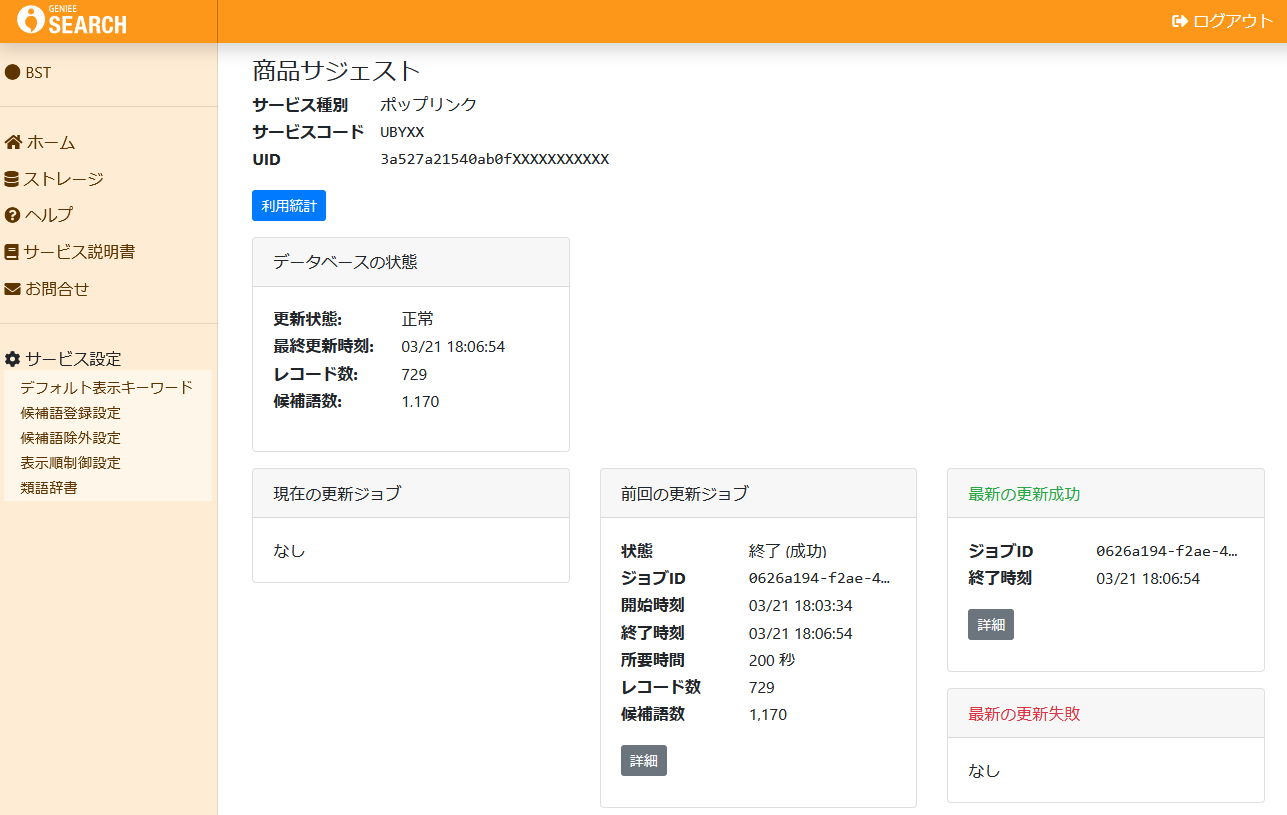
Task: Click 詳細 button in 最新の更新成功 card
Action: (991, 624)
